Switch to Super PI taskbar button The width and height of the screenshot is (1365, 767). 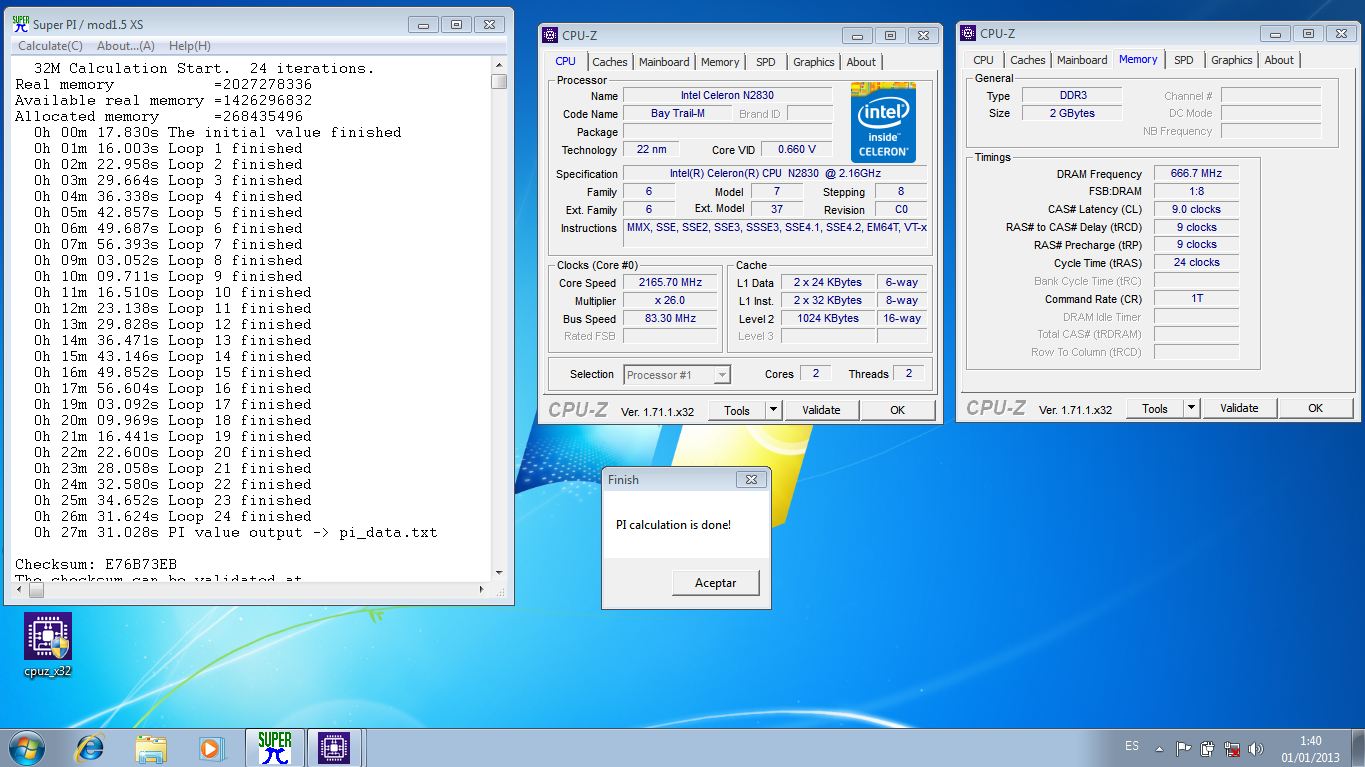pos(274,748)
